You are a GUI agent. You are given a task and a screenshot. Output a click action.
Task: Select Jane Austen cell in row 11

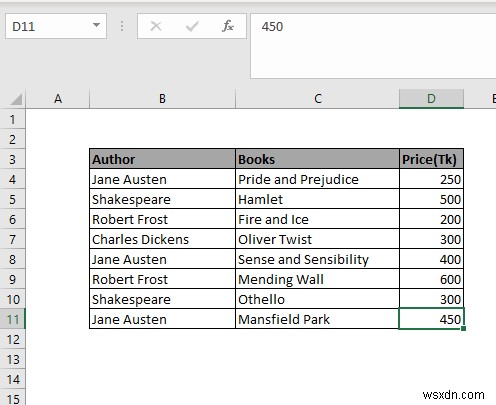pos(162,319)
